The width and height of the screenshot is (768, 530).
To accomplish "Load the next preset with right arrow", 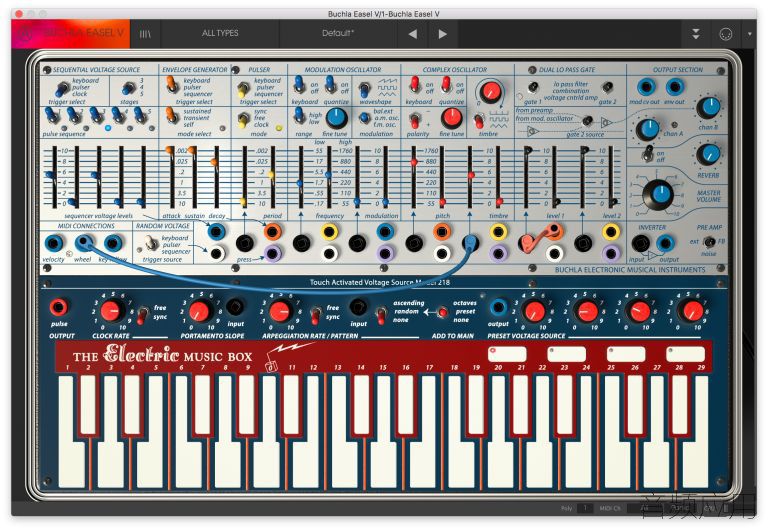I will click(x=442, y=34).
